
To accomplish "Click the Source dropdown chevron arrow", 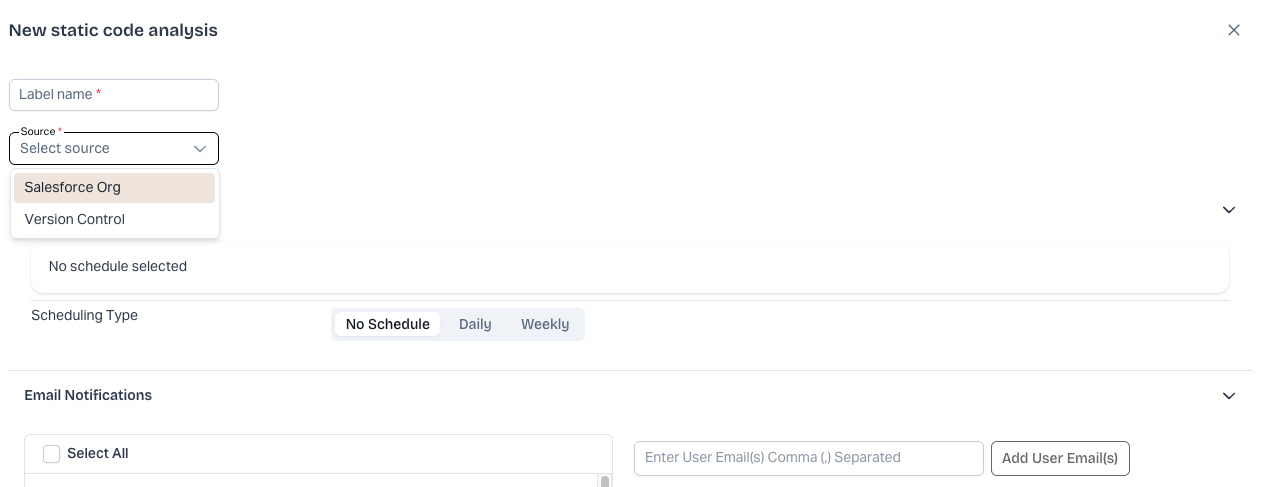I will point(200,149).
